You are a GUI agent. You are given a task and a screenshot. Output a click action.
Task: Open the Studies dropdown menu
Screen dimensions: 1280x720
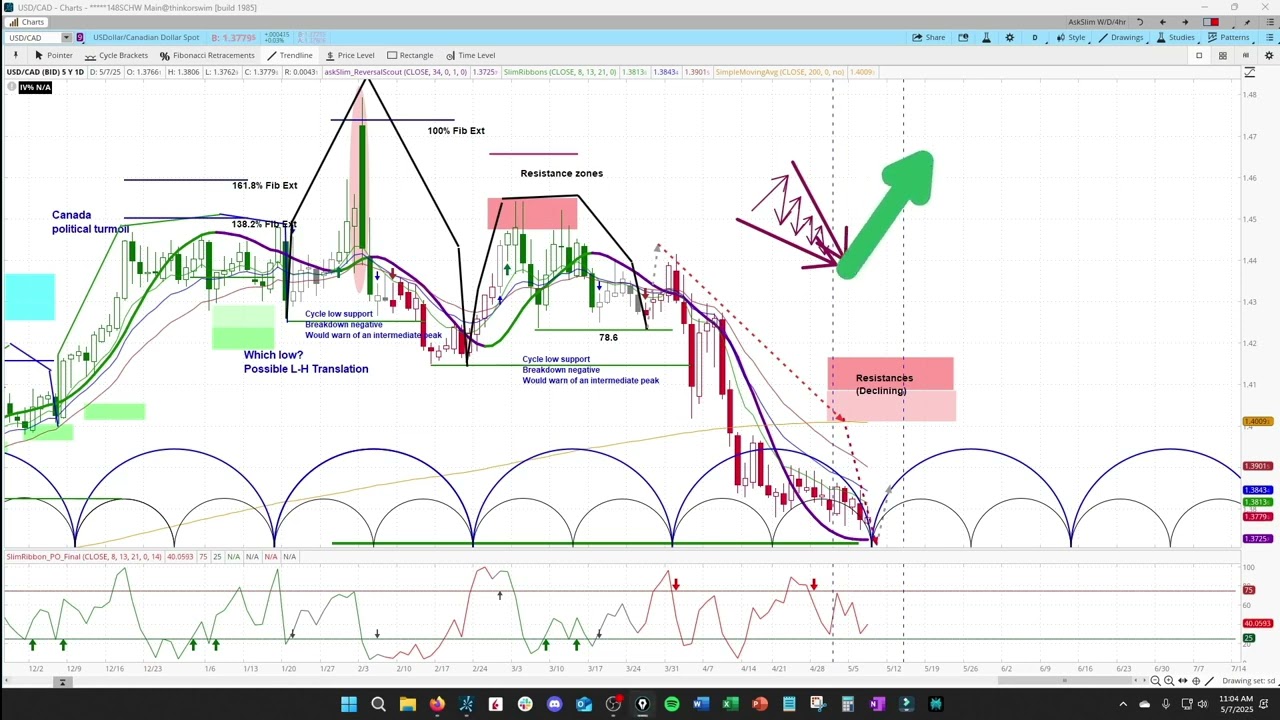click(1175, 37)
